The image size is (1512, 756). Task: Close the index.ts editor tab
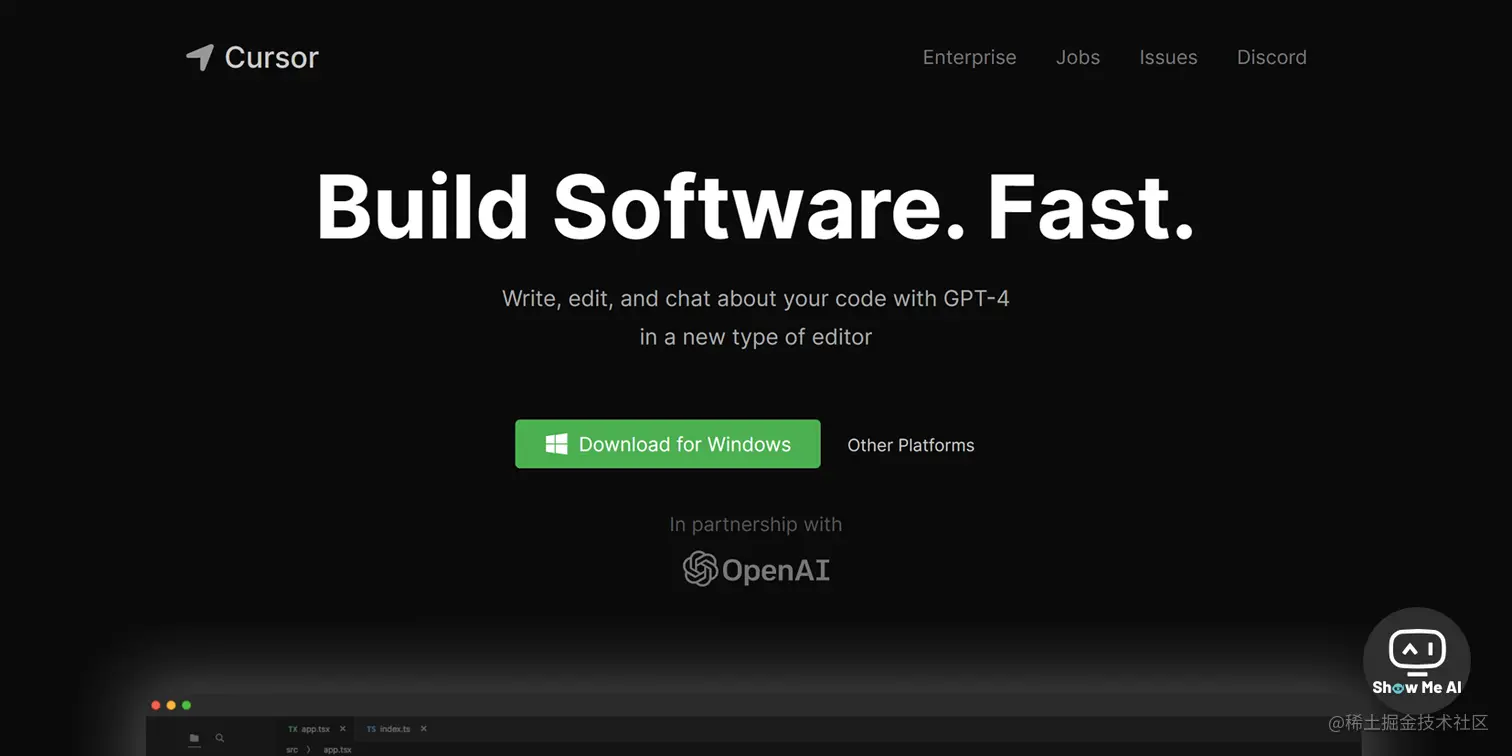[x=423, y=729]
